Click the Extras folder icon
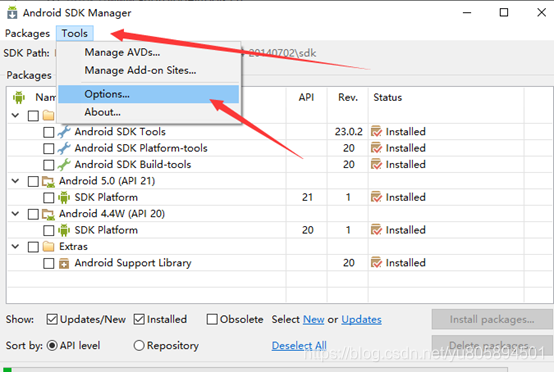The width and height of the screenshot is (554, 372). click(48, 247)
